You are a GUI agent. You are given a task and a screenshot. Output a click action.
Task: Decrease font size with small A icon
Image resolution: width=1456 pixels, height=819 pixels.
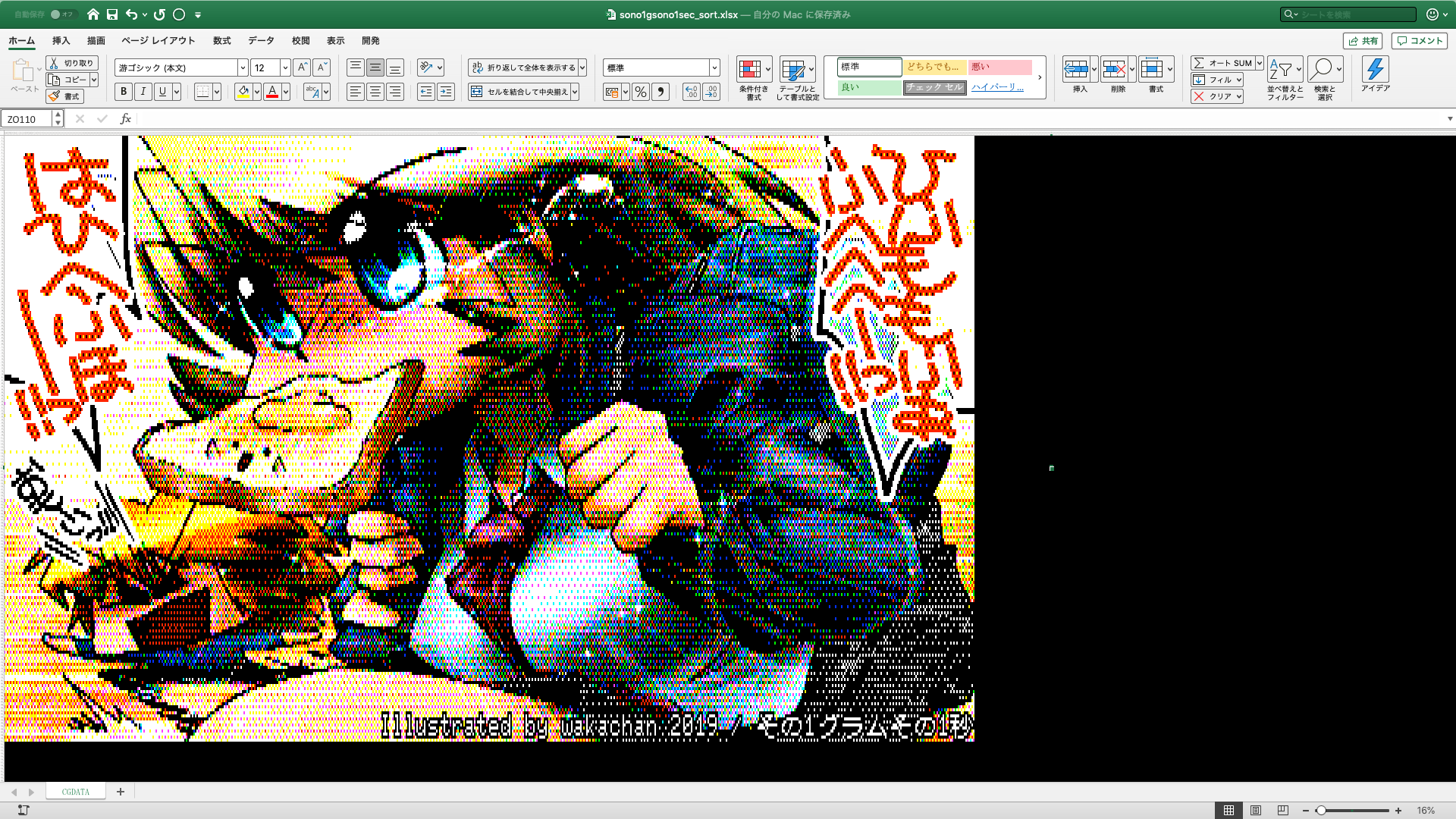click(322, 67)
